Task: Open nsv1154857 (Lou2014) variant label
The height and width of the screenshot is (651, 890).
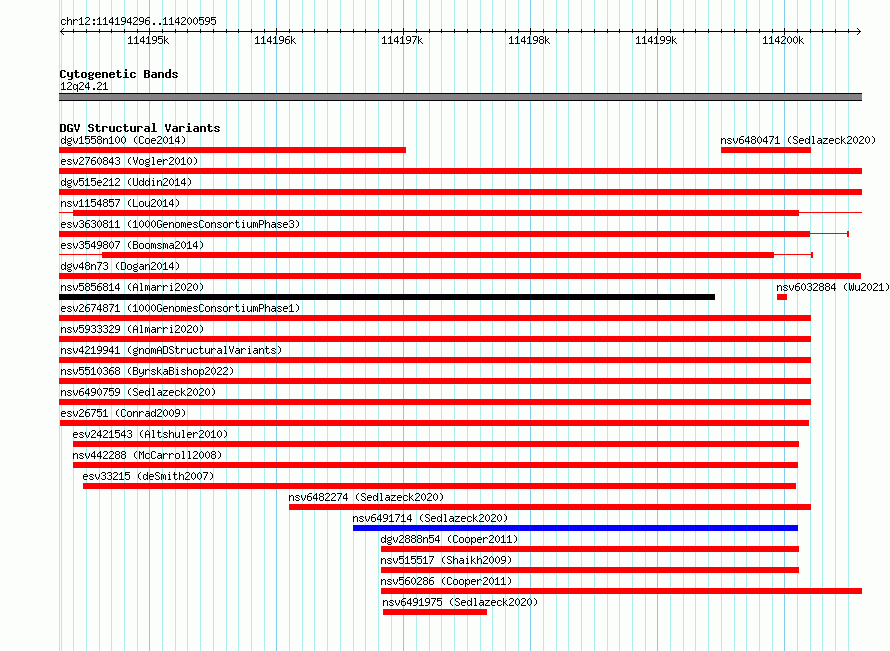Action: (120, 203)
